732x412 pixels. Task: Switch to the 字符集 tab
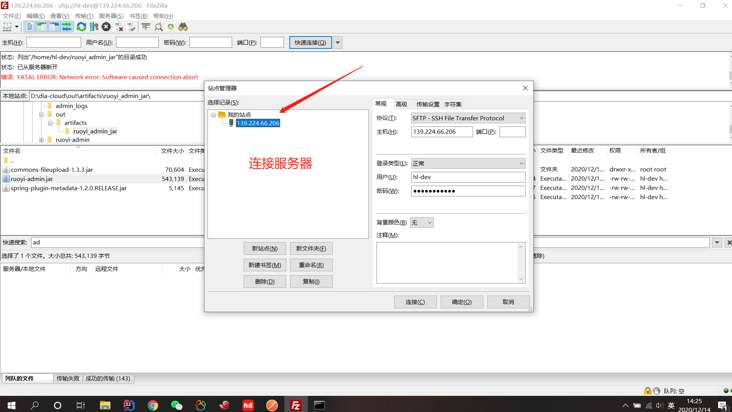453,104
